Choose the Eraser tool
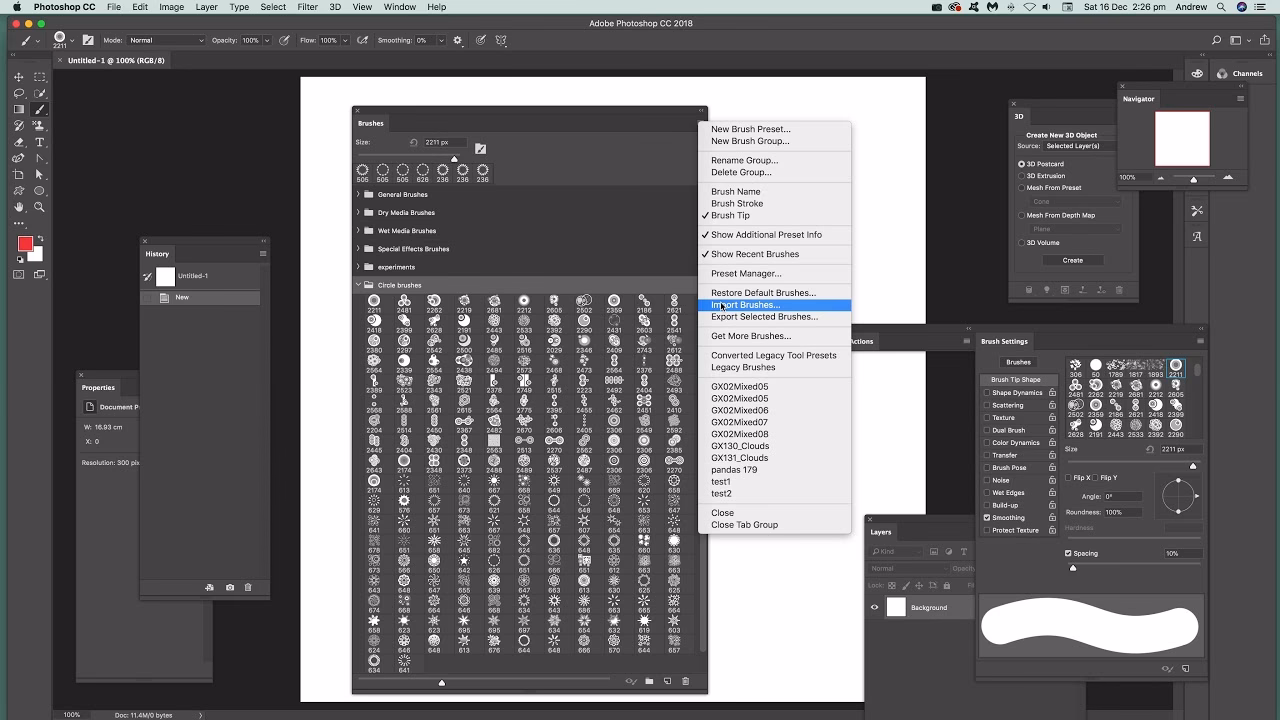The height and width of the screenshot is (720, 1280). coord(19,141)
